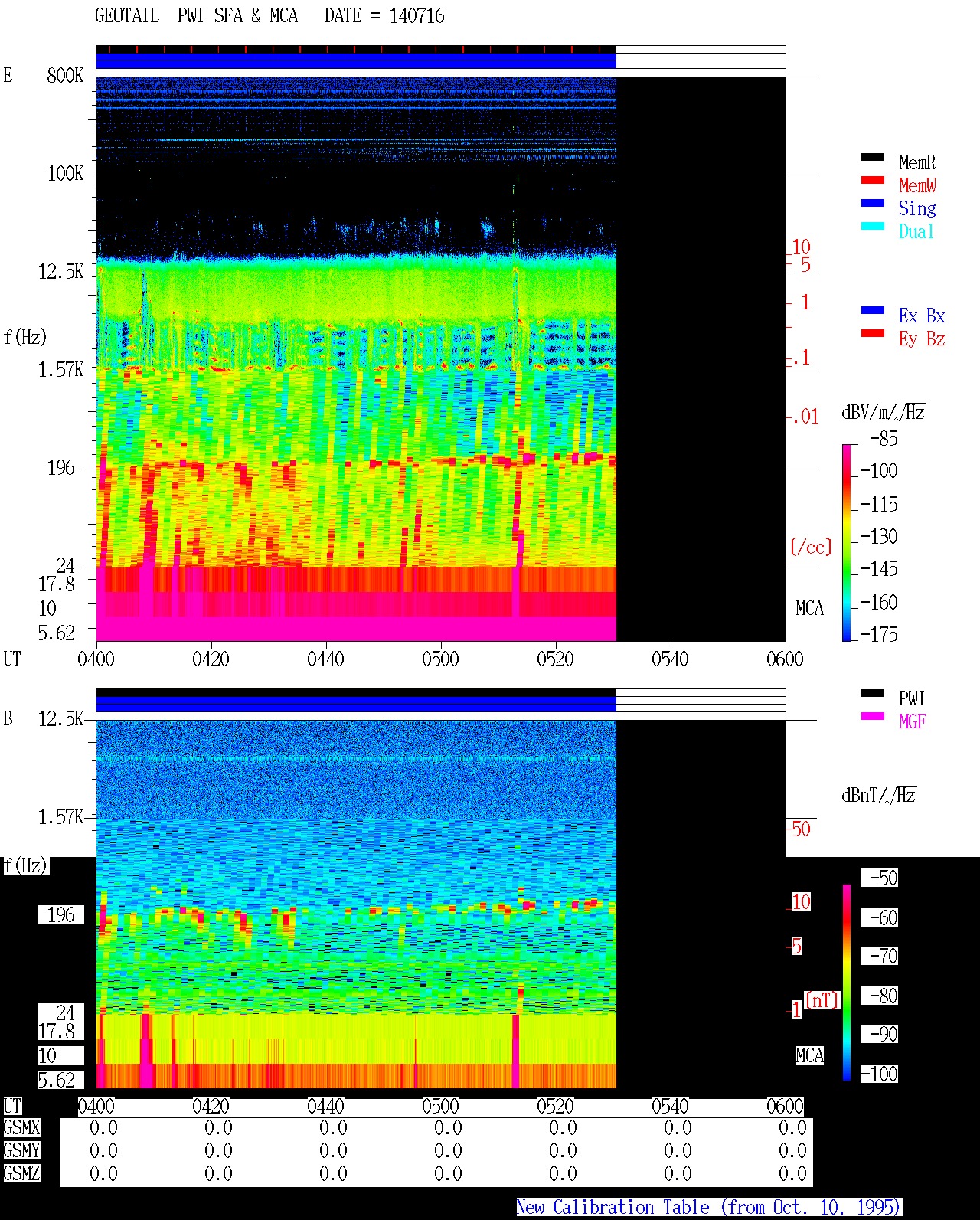Select the magenta MGF legend swatch
This screenshot has width=980, height=1220.
873,717
